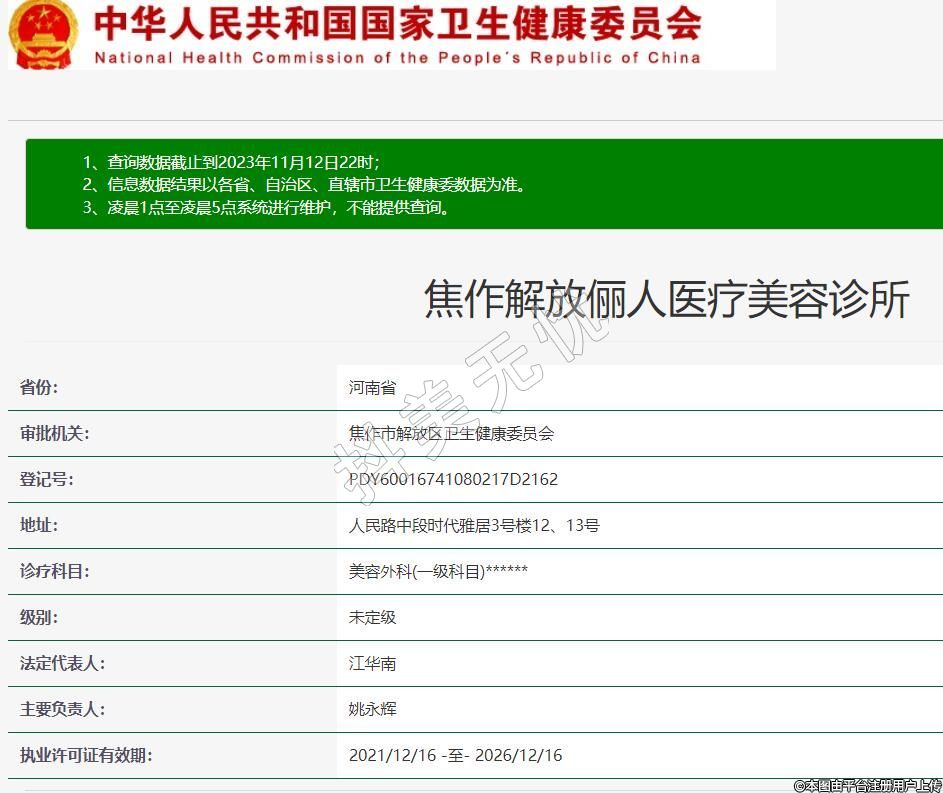The image size is (943, 793).
Task: Select the address 人民路中段时代雅居3号楼12、13号
Action: (474, 526)
